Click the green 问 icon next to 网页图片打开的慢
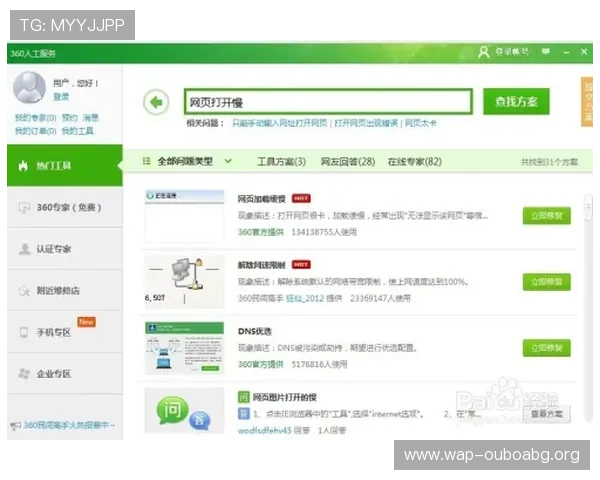Viewport: 600px width, 480px height. click(x=243, y=397)
